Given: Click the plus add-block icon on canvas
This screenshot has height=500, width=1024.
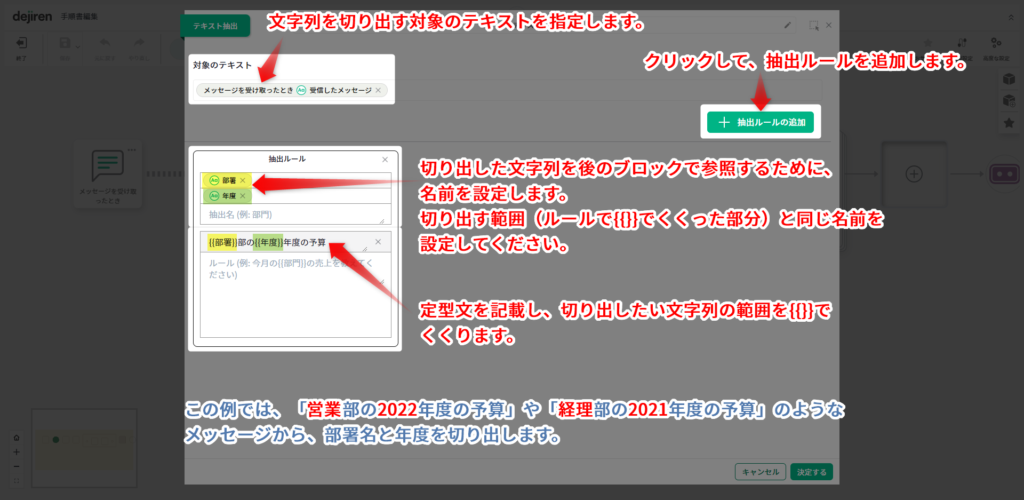Looking at the screenshot, I should pyautogui.click(x=913, y=174).
